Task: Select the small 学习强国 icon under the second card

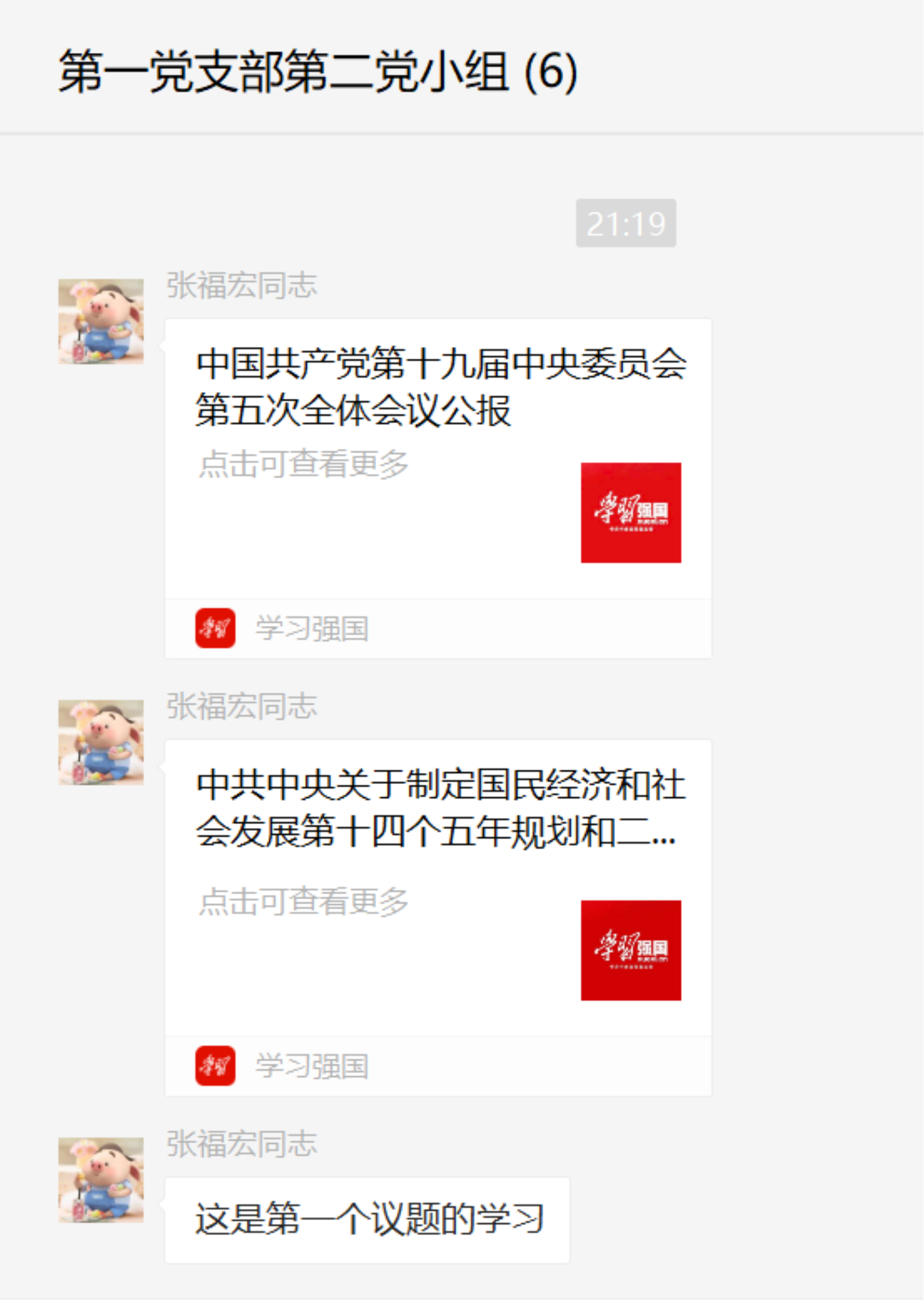Action: click(x=215, y=1066)
